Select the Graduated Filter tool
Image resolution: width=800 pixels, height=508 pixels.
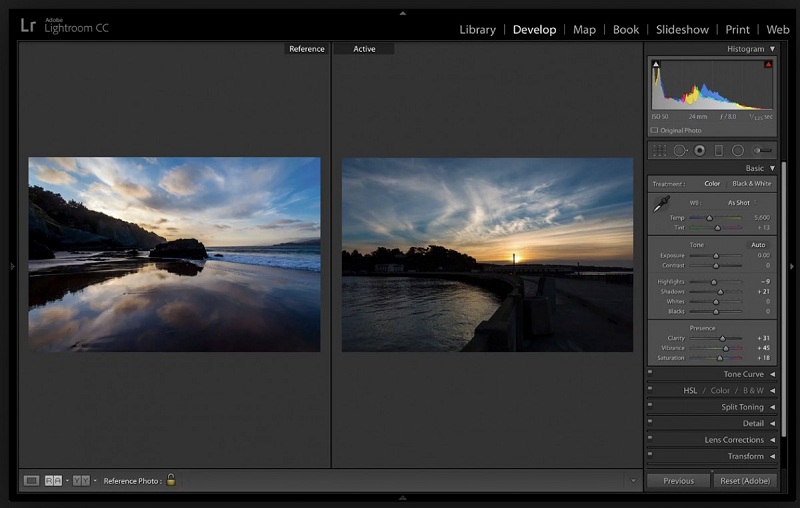click(x=718, y=150)
